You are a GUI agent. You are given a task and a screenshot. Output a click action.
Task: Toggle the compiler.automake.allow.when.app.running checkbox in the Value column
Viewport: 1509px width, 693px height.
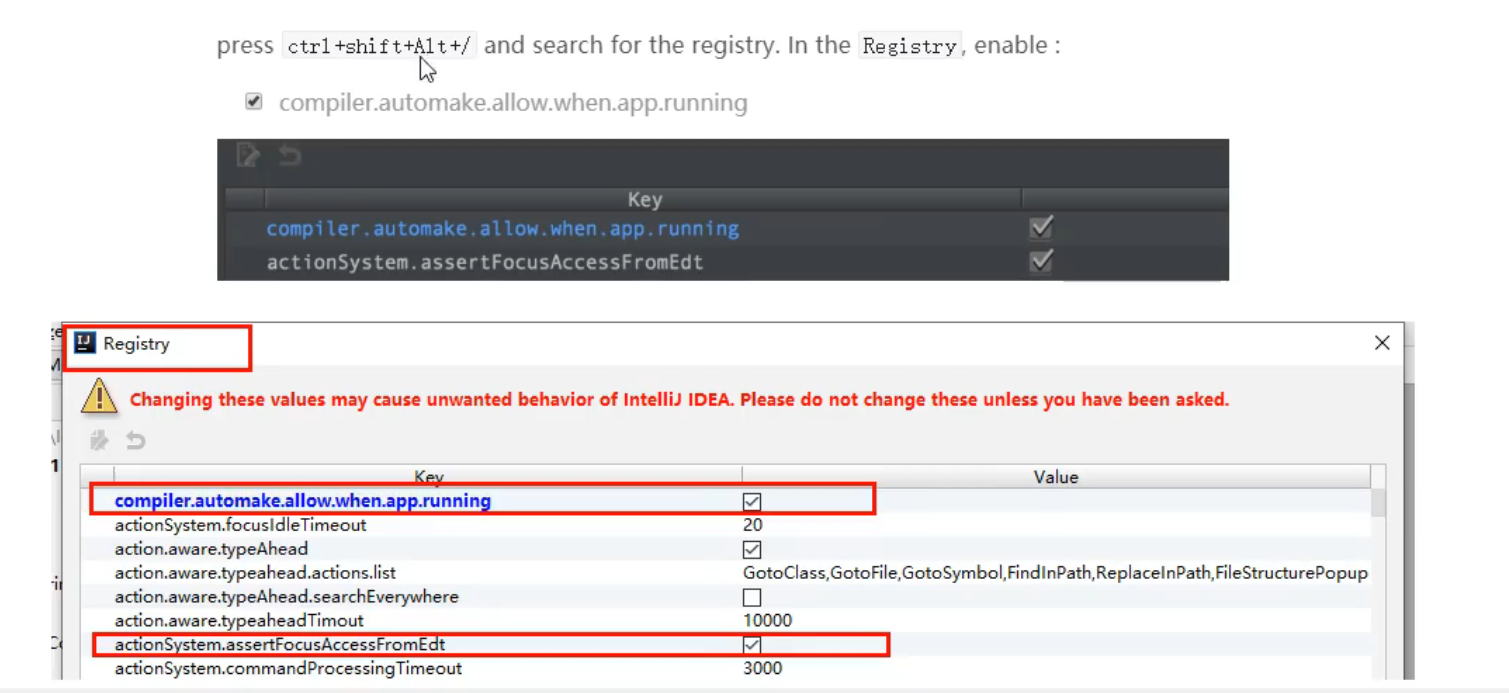[752, 501]
